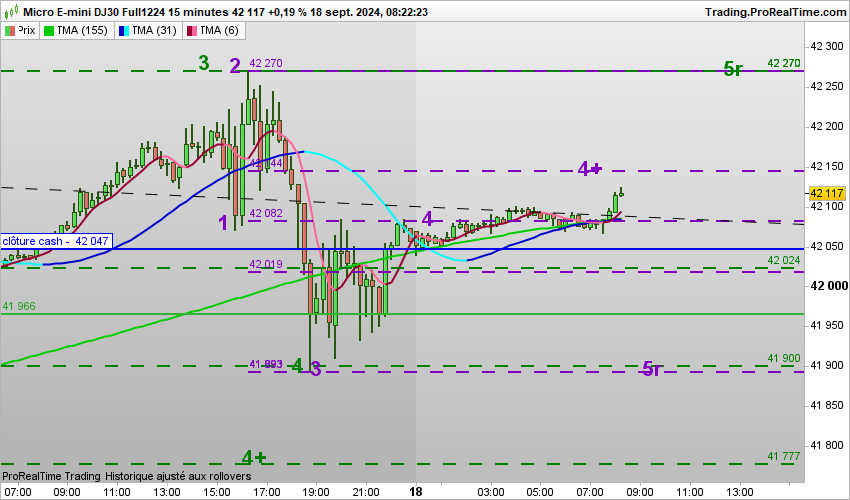Click the green 4+ marker at bottom
This screenshot has height=500, width=850.
point(254,458)
